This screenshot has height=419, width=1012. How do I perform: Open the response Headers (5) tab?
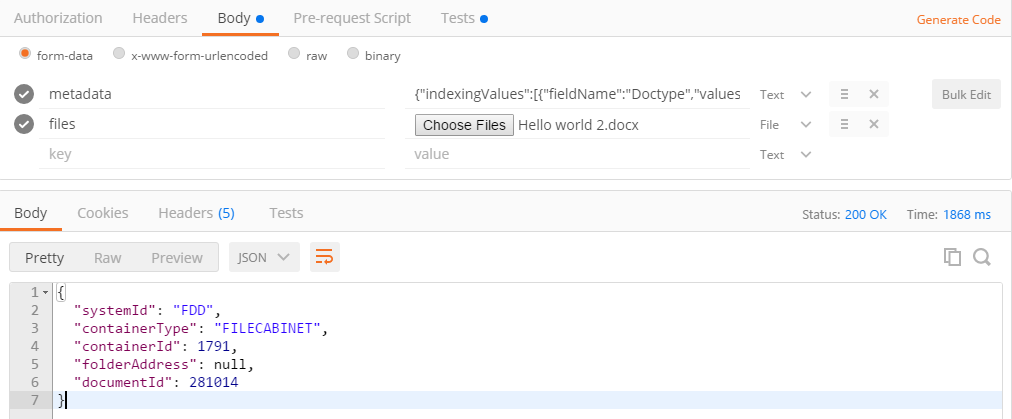pos(196,213)
